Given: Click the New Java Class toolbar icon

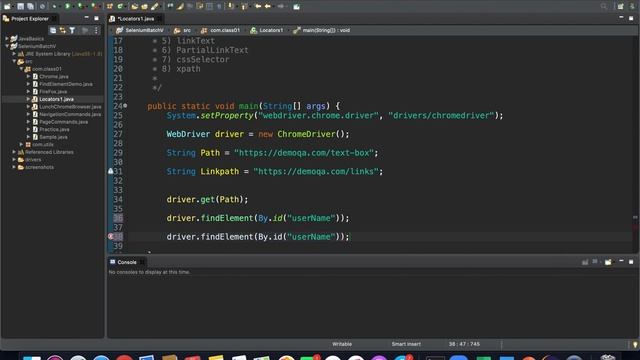Looking at the screenshot, I should click(120, 6).
